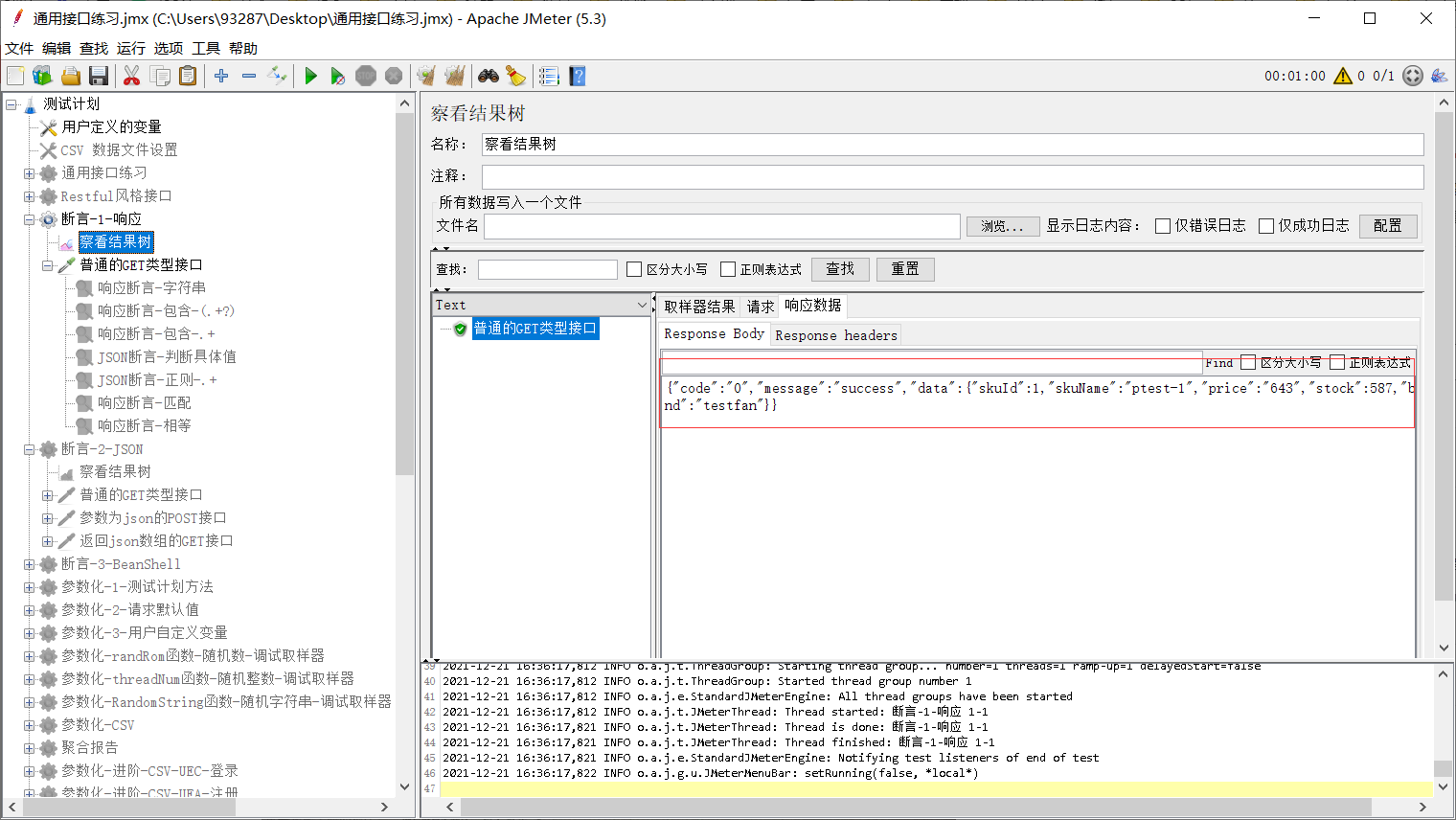The width and height of the screenshot is (1456, 820).
Task: Start test run with green arrow
Action: [310, 76]
